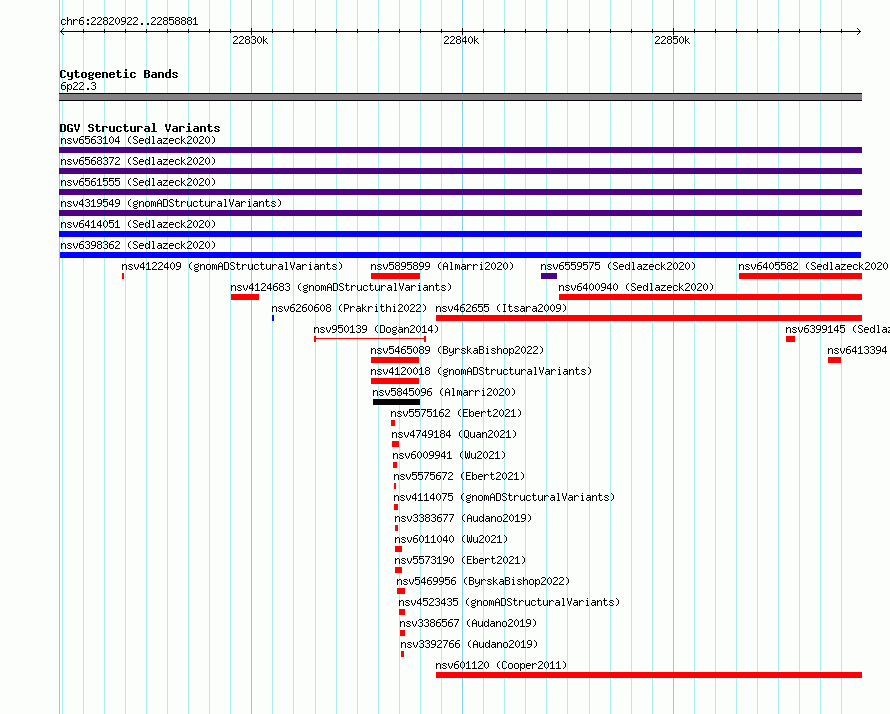Screen dimensions: 890x714
Task: Click the red bar under nsv4124683
Action: pos(245,297)
